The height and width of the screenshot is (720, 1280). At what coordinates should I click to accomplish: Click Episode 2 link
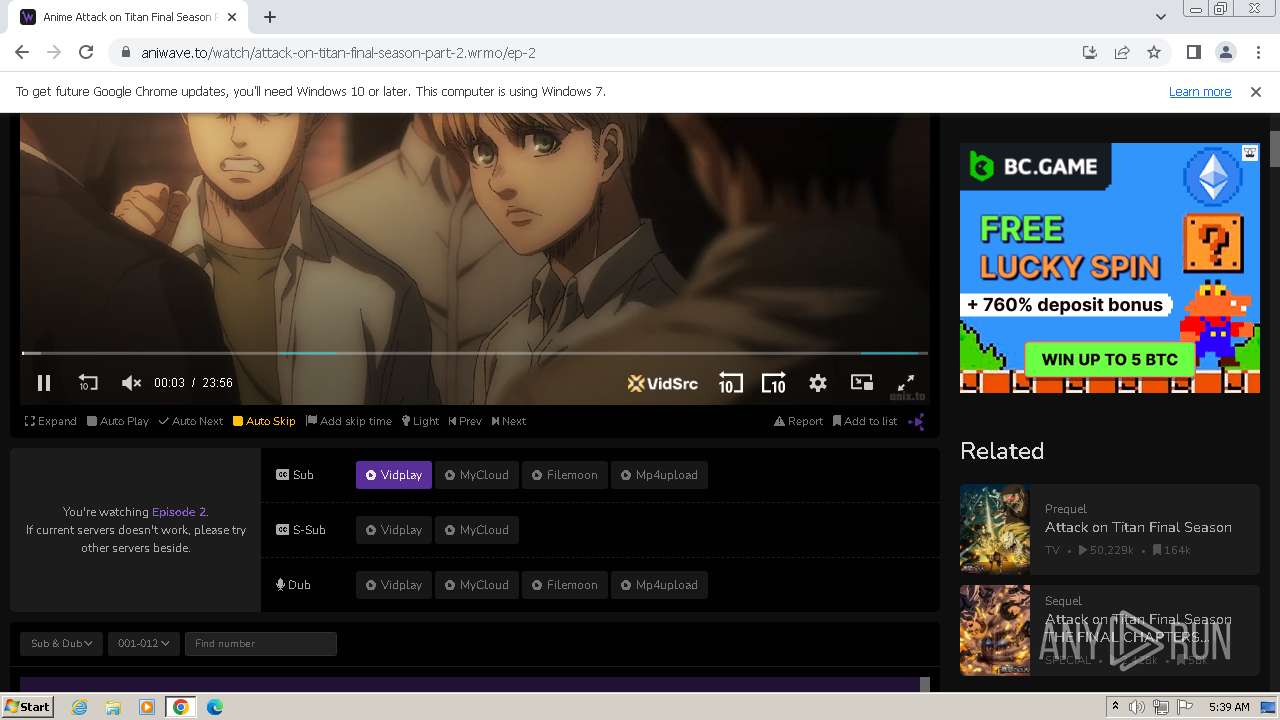tap(179, 512)
